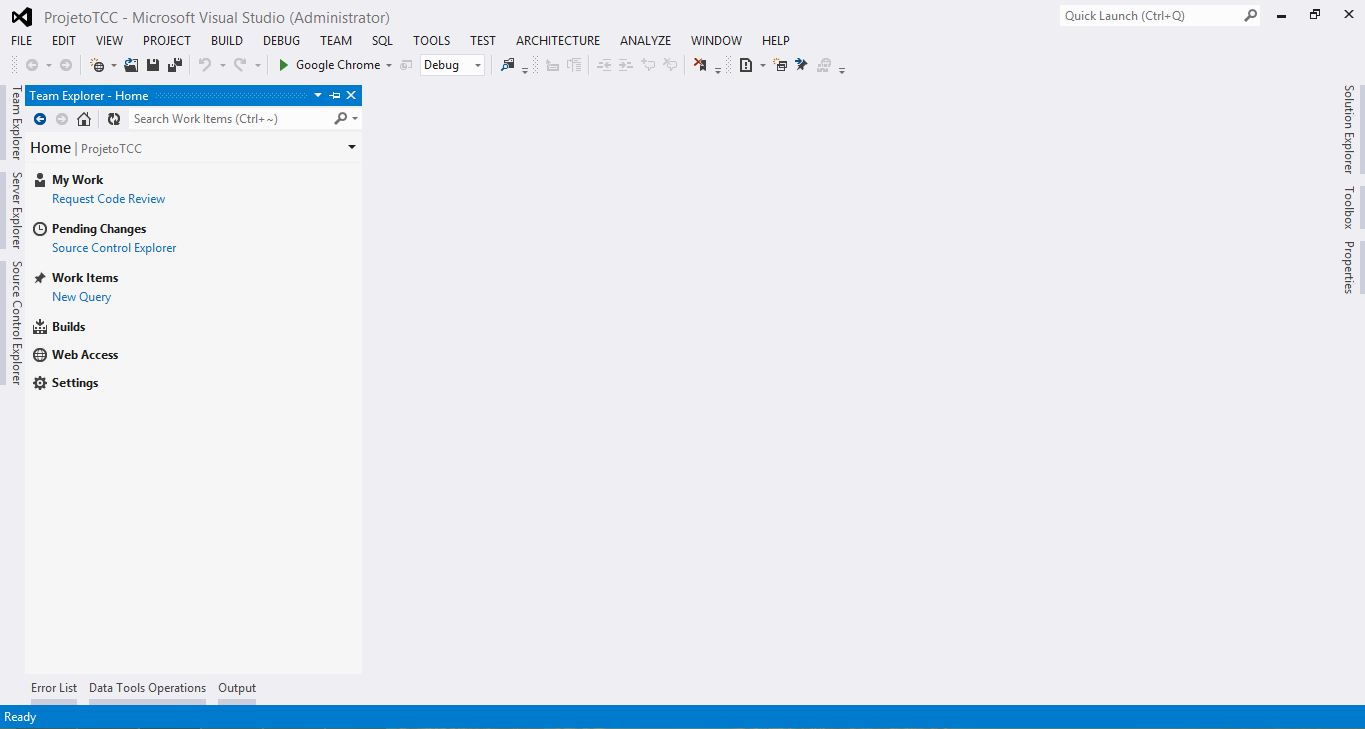Viewport: 1365px width, 729px height.
Task: Open the Google Chrome browser target dropdown
Action: point(389,66)
